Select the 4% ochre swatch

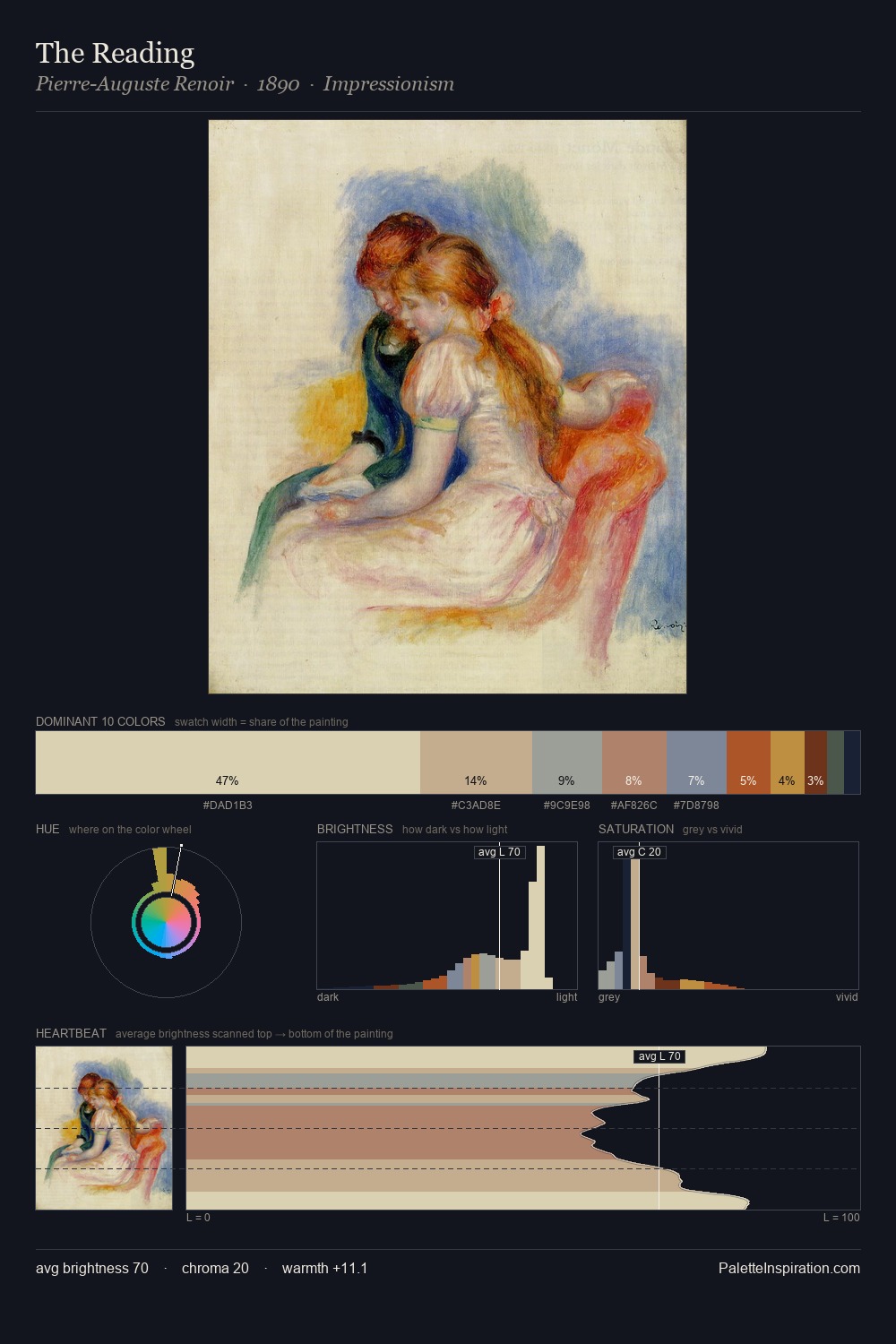[x=788, y=762]
